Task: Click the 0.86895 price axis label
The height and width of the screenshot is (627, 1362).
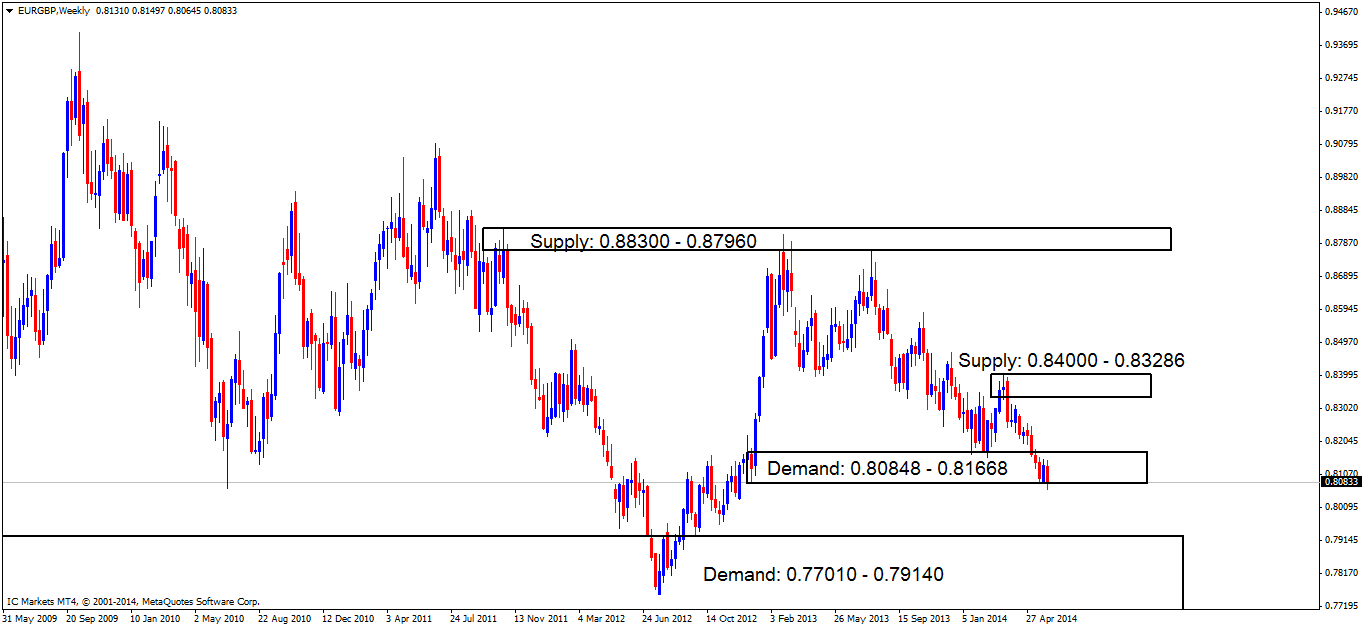Action: point(1339,276)
